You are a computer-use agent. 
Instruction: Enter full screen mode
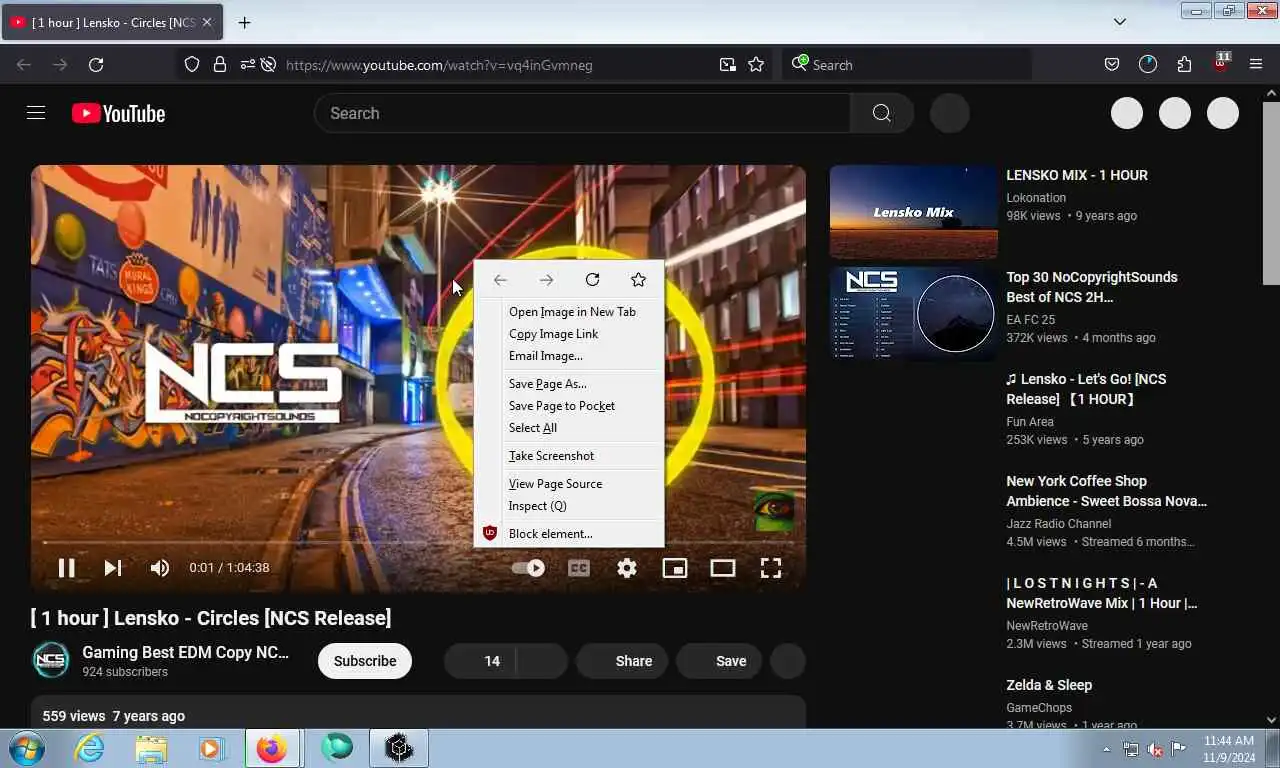pos(771,568)
